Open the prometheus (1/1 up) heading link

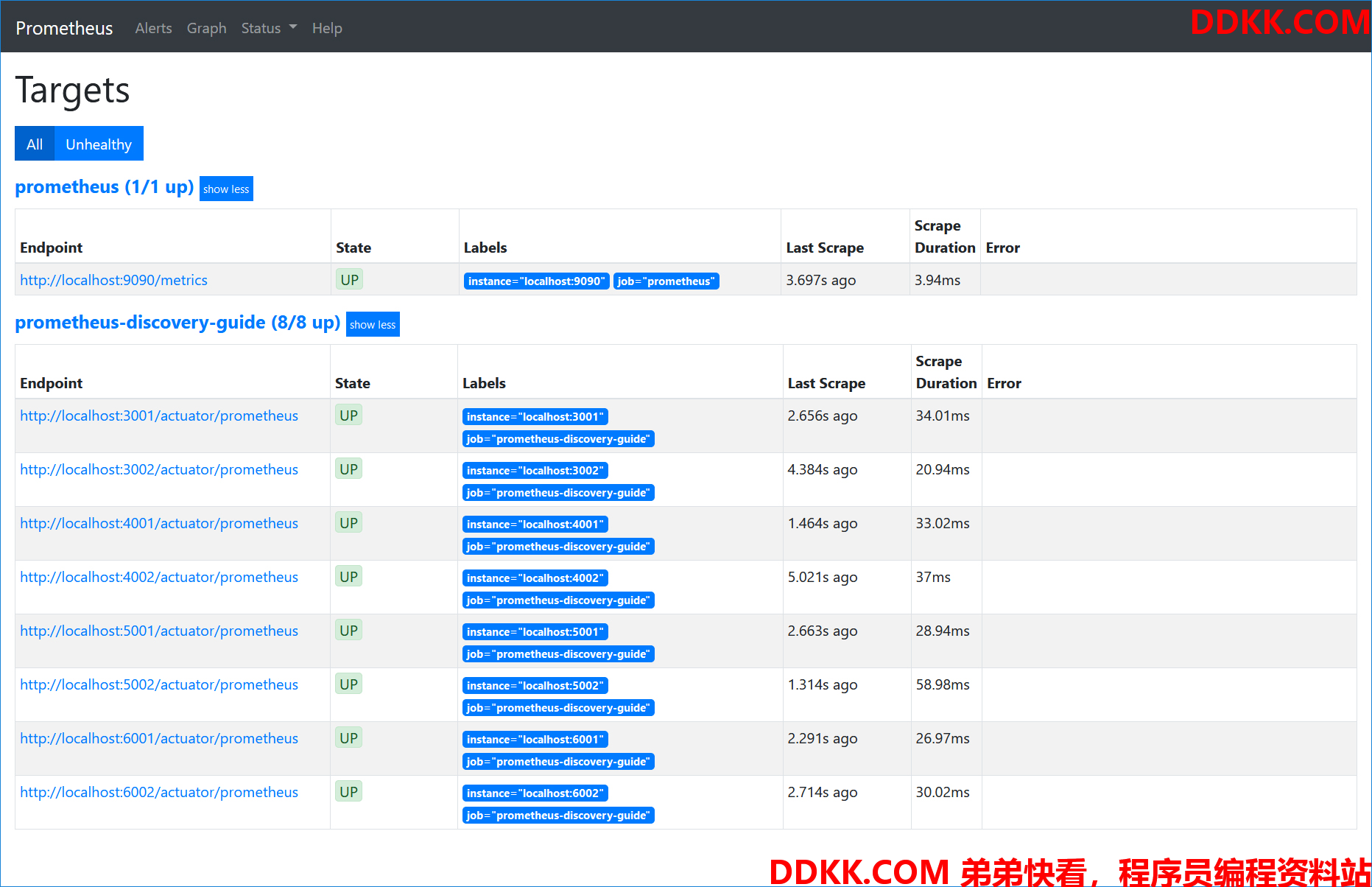click(x=105, y=187)
